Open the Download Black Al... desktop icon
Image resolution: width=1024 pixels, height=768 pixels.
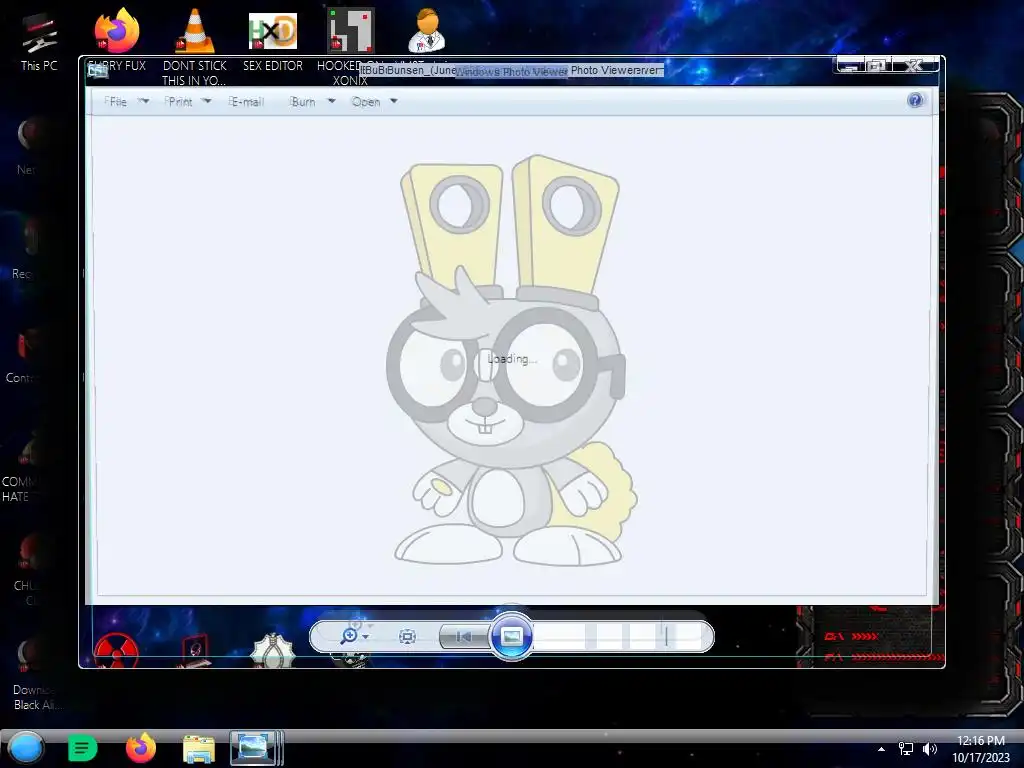(35, 673)
